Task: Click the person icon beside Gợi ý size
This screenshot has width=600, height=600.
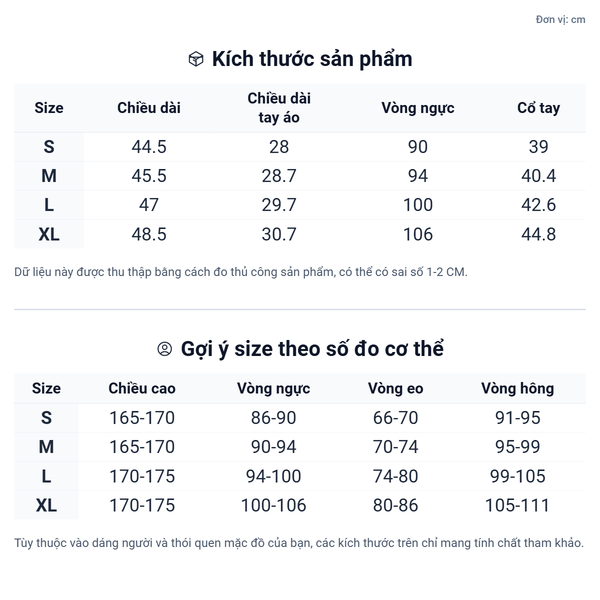Action: click(x=165, y=349)
